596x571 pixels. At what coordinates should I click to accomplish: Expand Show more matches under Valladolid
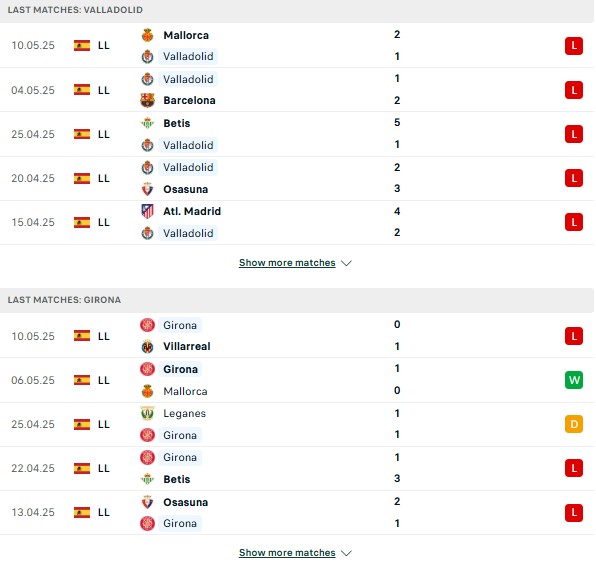(x=287, y=263)
